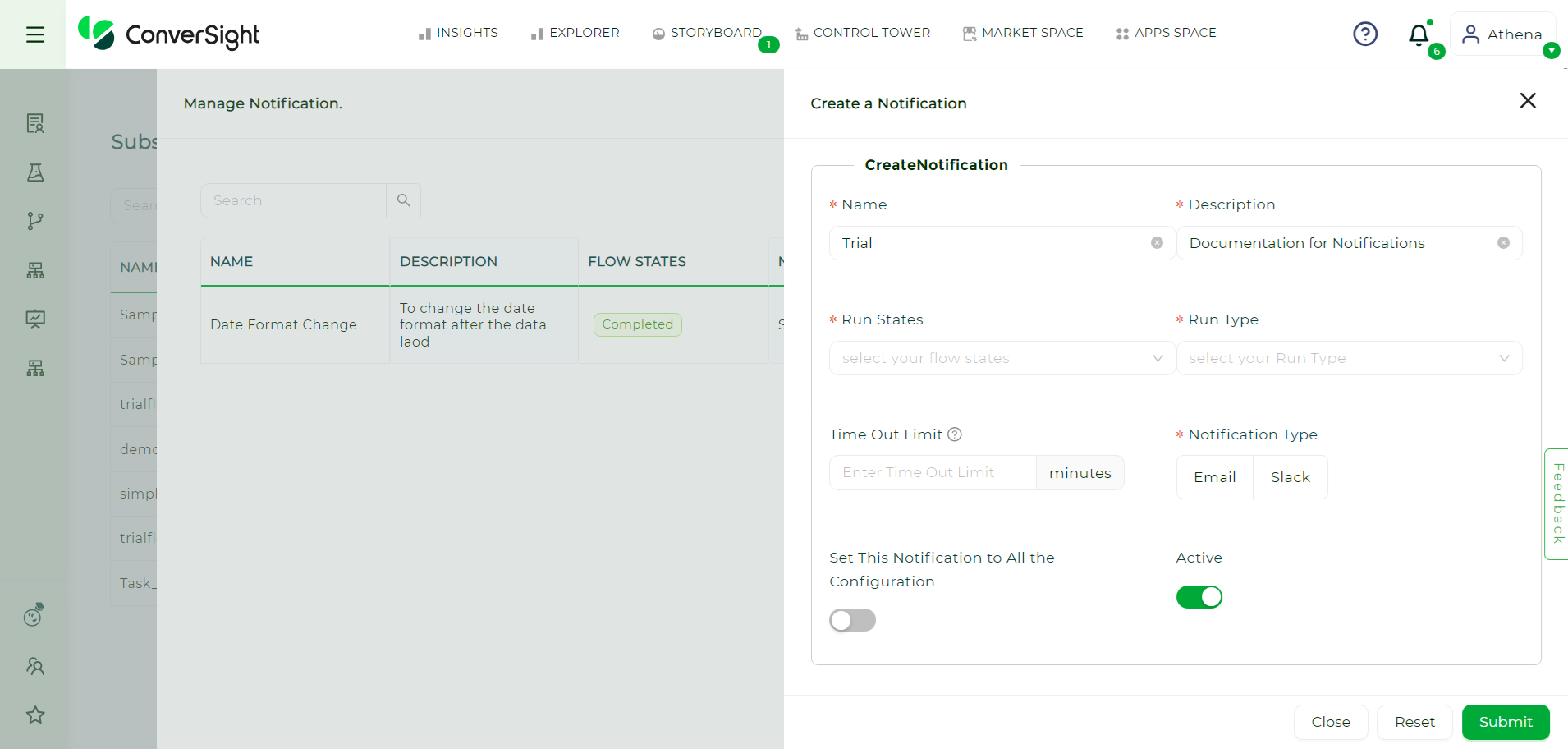Viewport: 1568px width, 749px height.
Task: Click the chatbot face sidebar icon
Action: [34, 614]
